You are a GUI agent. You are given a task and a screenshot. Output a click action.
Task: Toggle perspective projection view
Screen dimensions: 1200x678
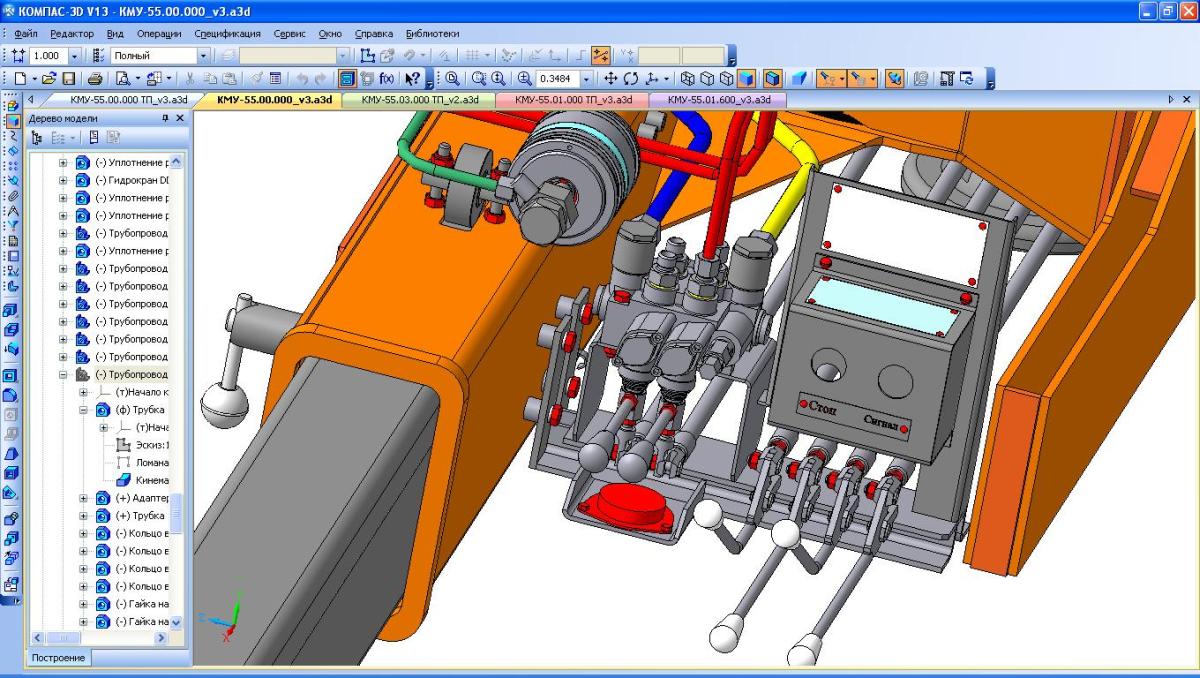(x=800, y=78)
